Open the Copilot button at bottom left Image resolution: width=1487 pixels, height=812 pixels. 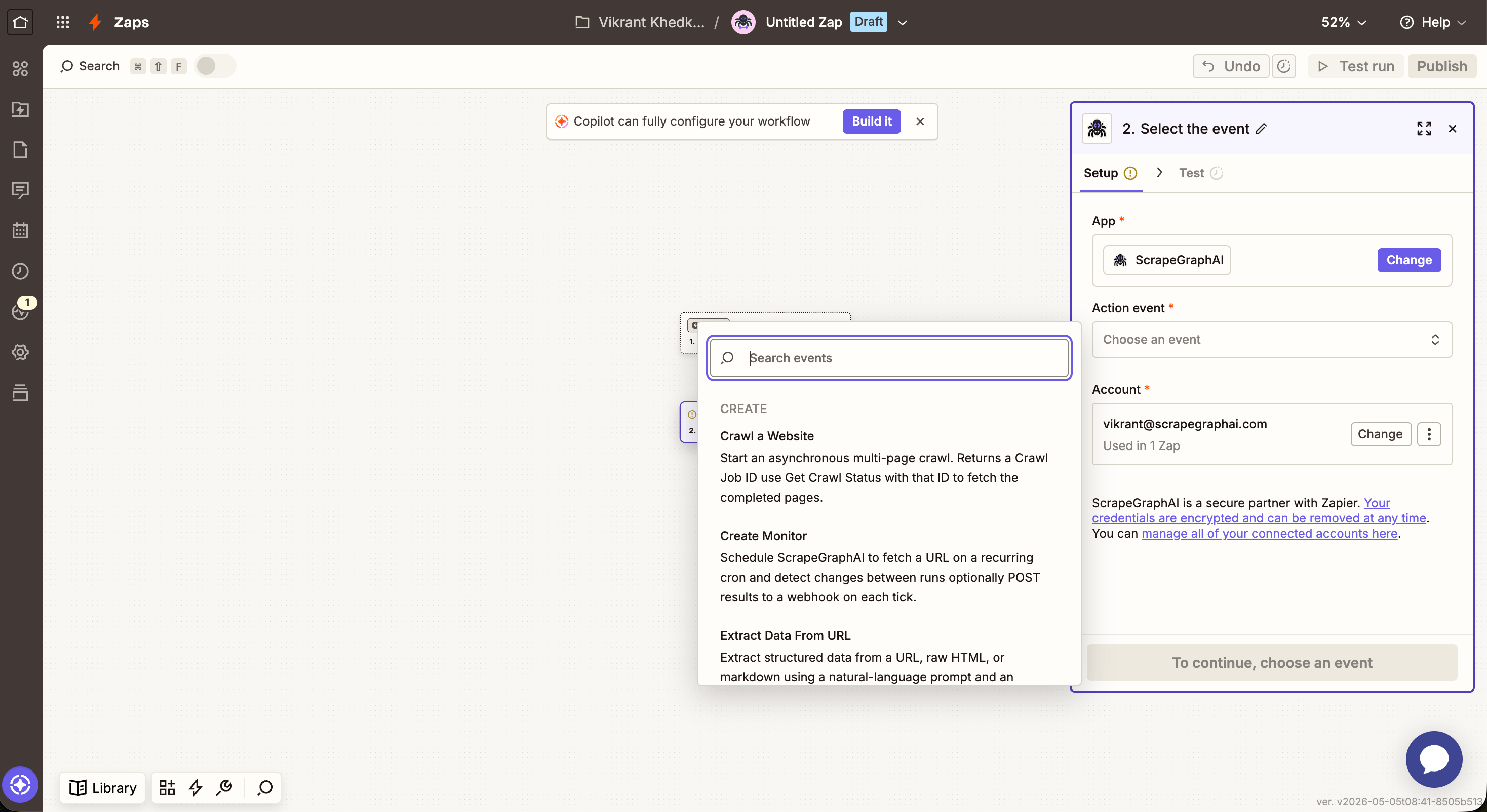click(x=20, y=784)
